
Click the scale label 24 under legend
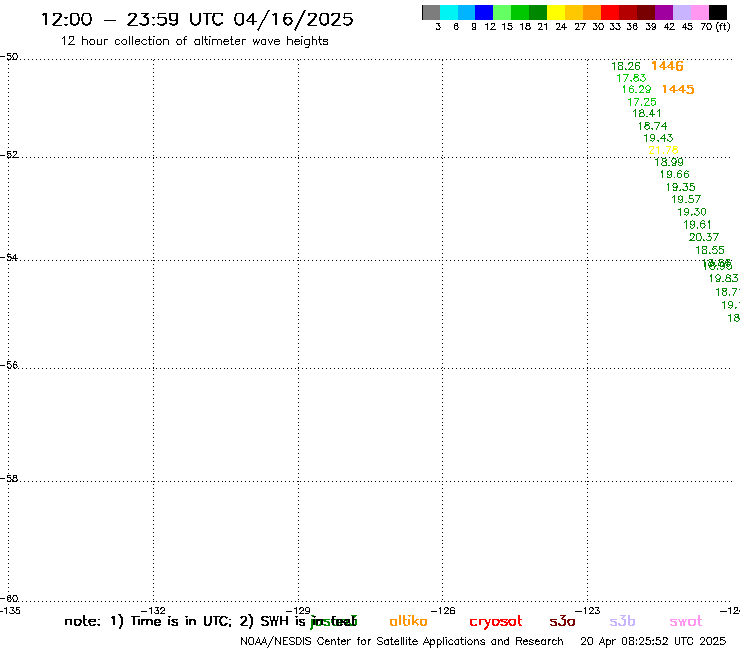(x=561, y=26)
